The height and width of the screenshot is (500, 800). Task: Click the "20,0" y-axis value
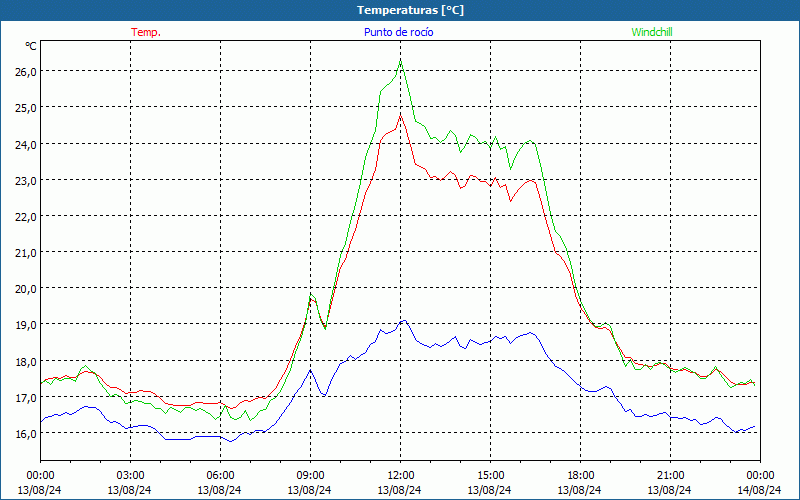point(26,289)
